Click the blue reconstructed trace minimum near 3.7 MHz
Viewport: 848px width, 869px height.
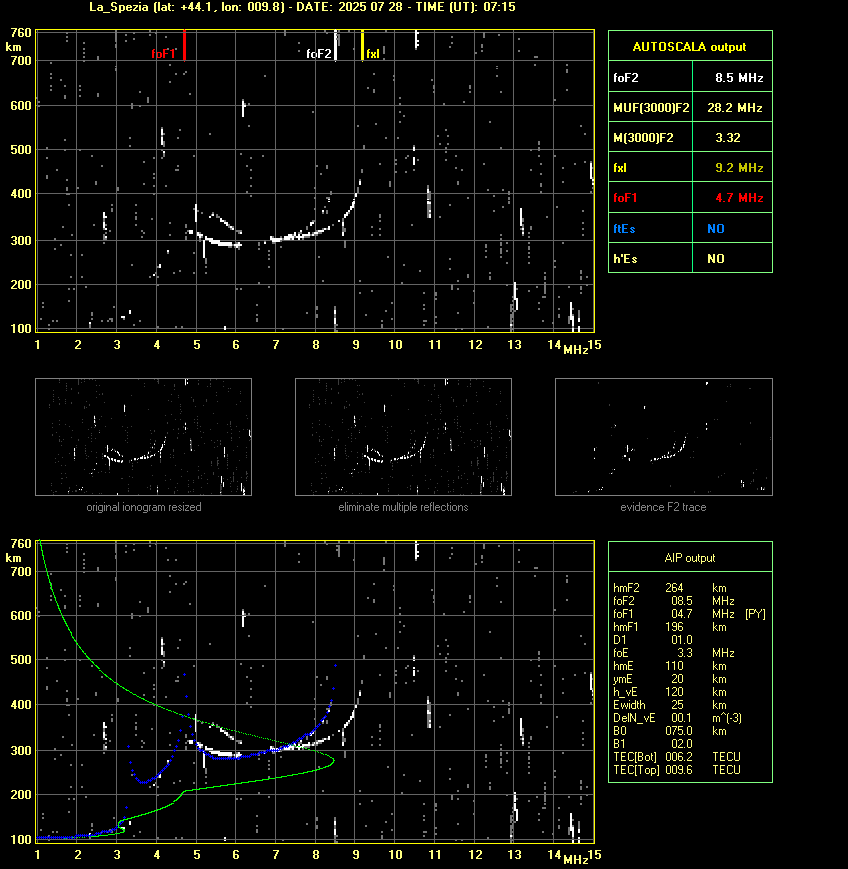144,782
